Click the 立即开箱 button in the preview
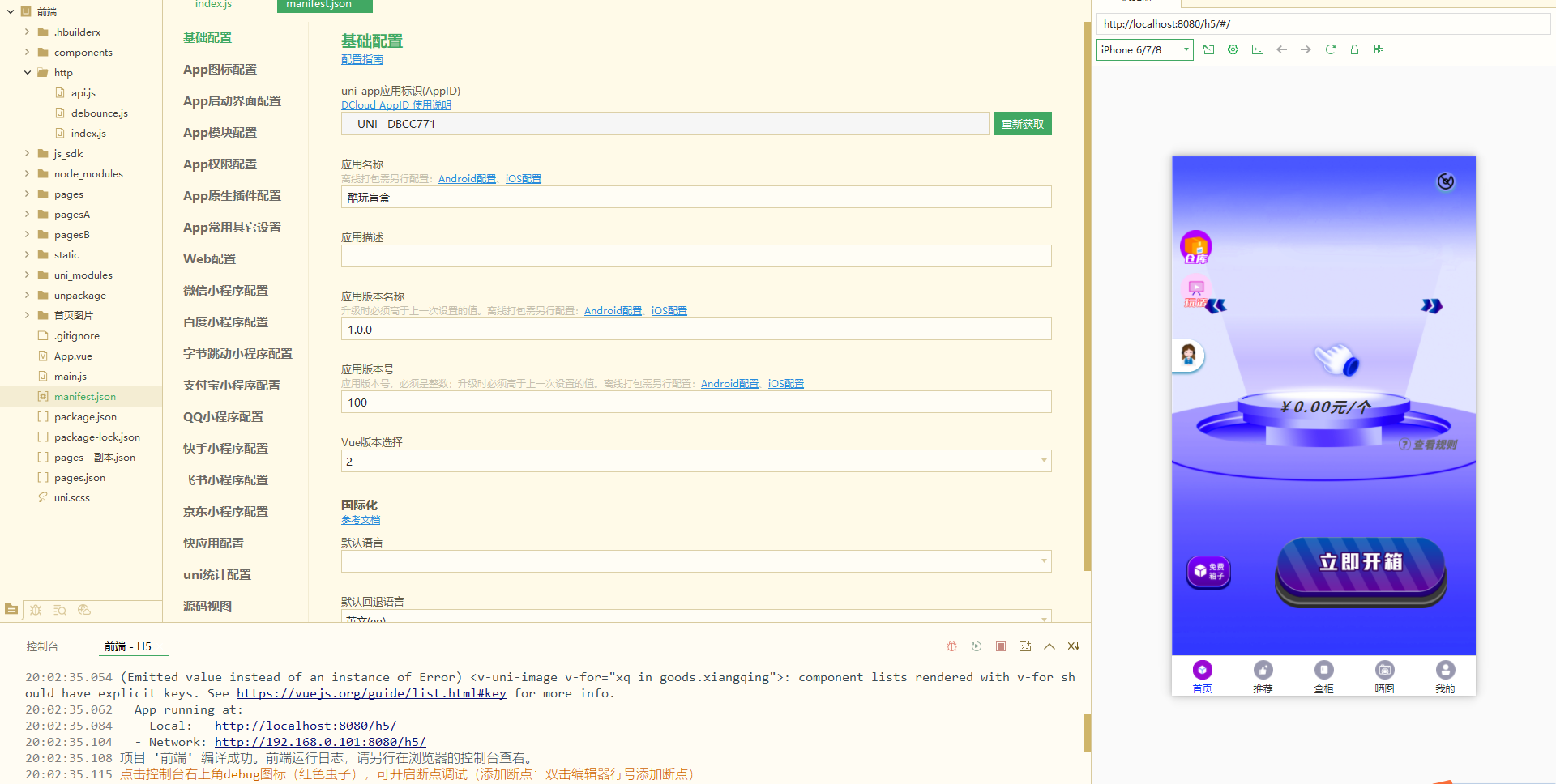1556x784 pixels. point(1360,564)
